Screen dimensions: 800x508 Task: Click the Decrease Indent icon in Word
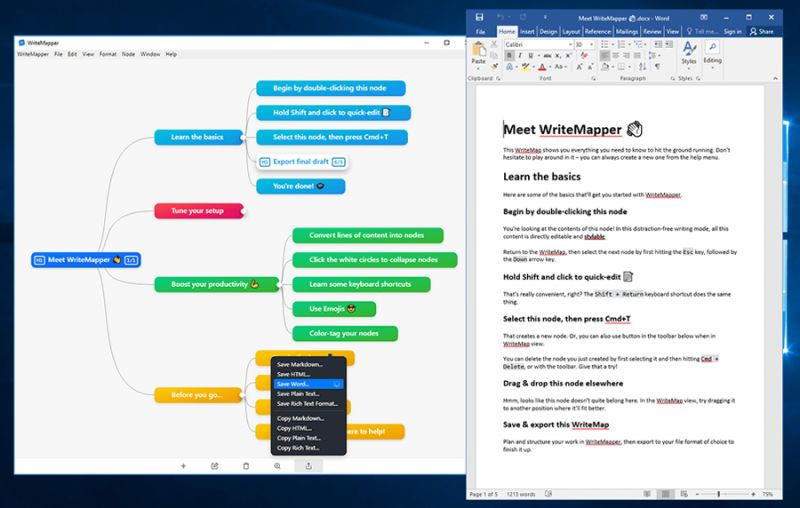[658, 44]
